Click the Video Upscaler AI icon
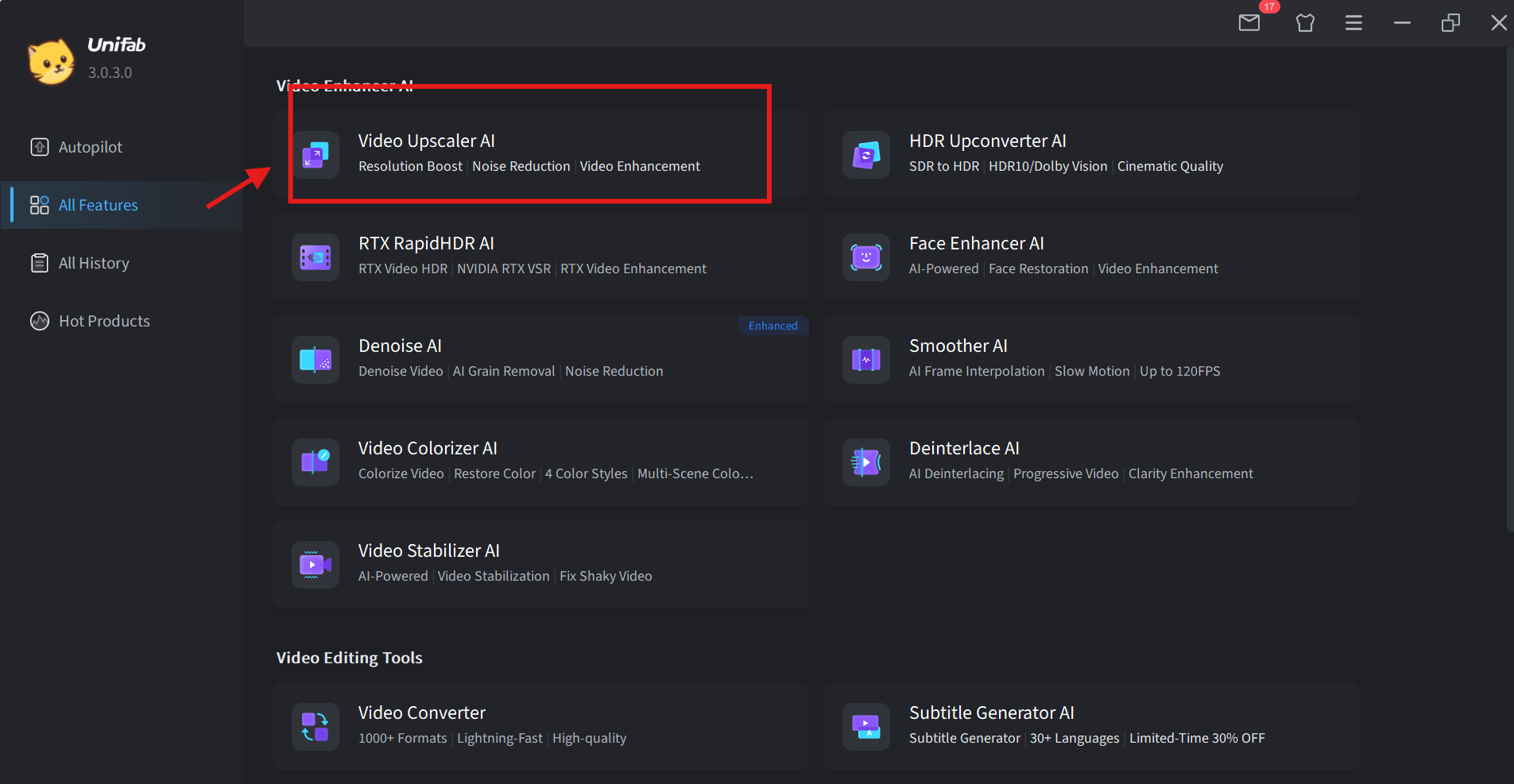 316,155
